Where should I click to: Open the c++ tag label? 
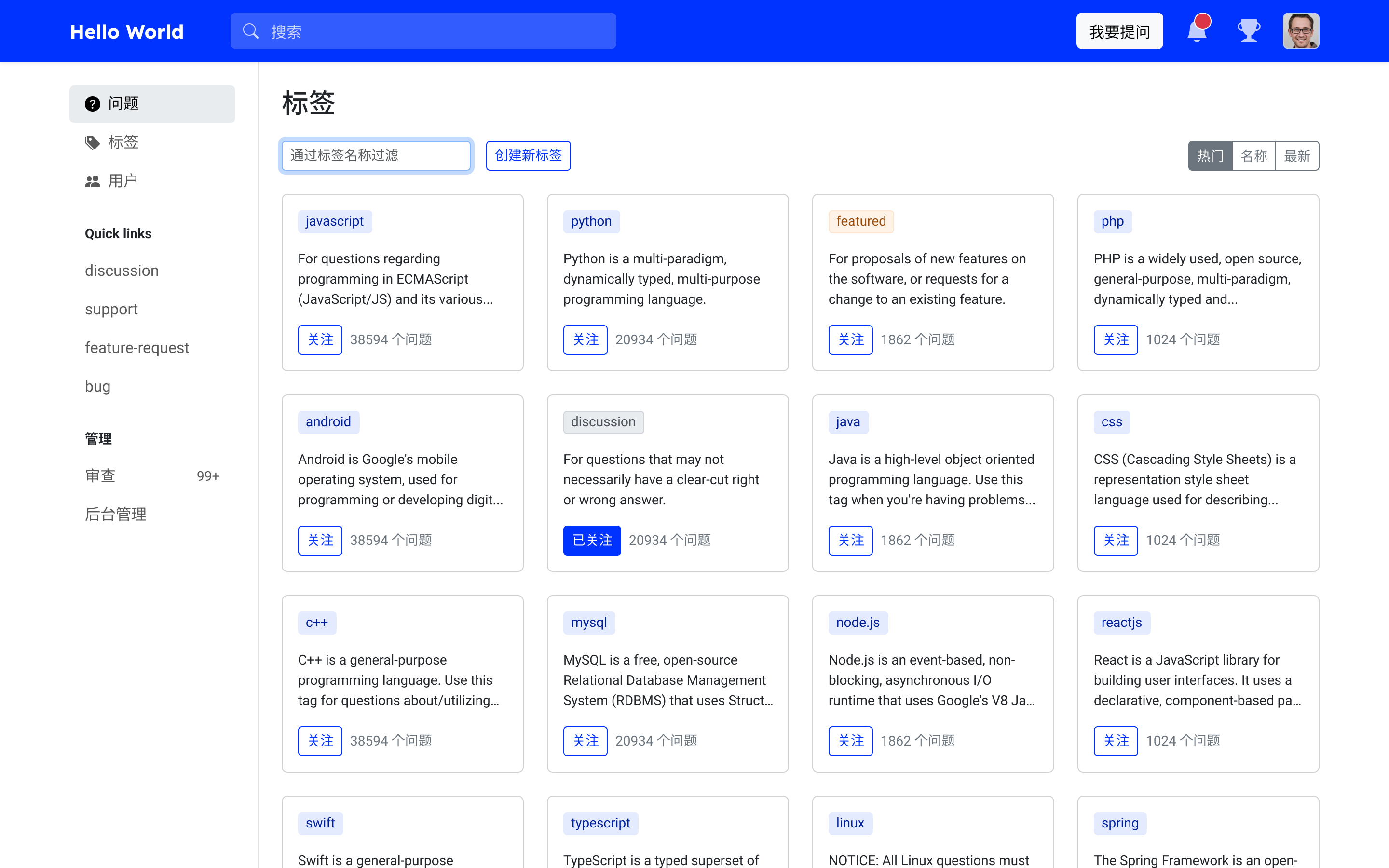tap(317, 623)
